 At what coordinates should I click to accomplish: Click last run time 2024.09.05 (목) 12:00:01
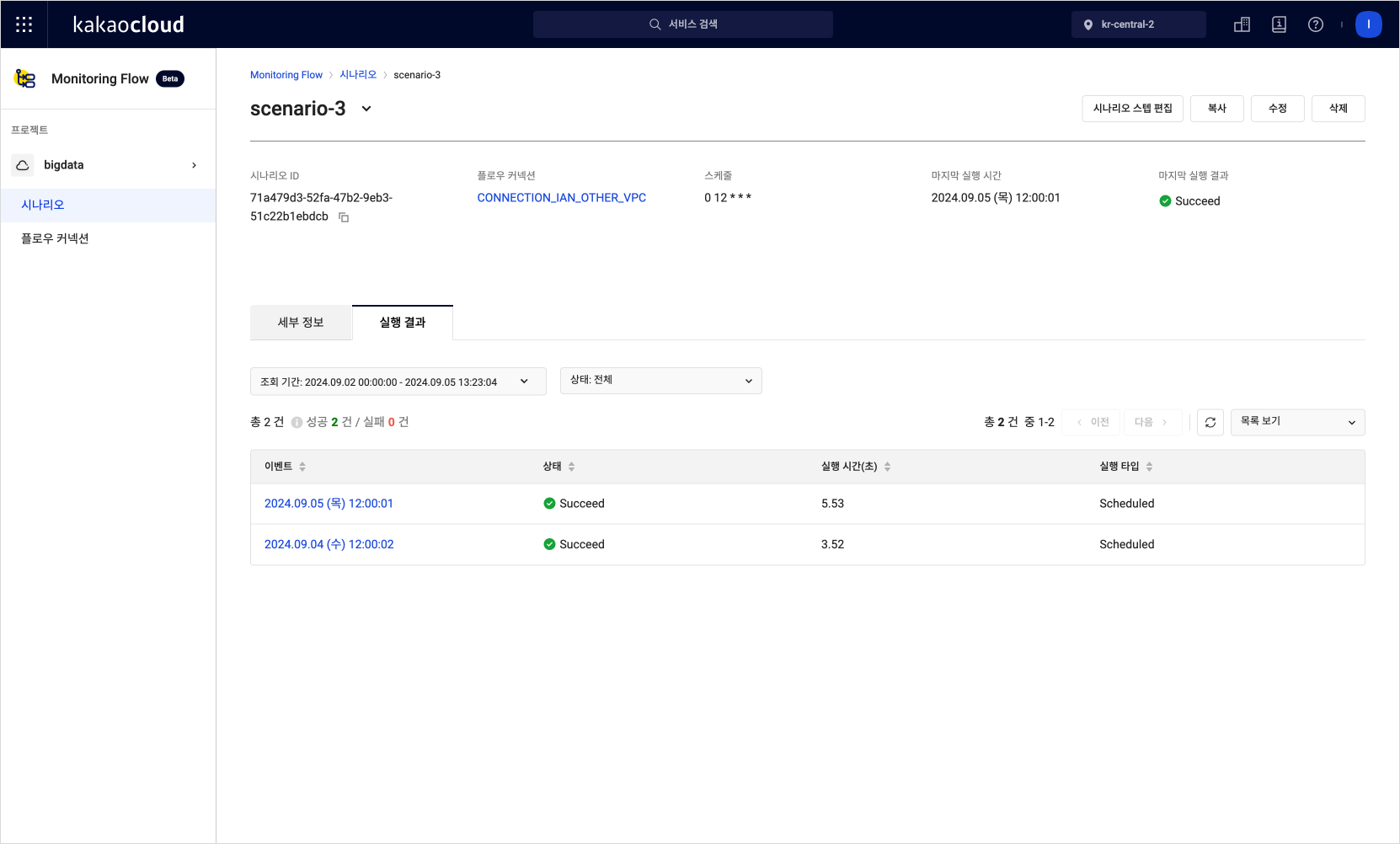[x=996, y=198]
